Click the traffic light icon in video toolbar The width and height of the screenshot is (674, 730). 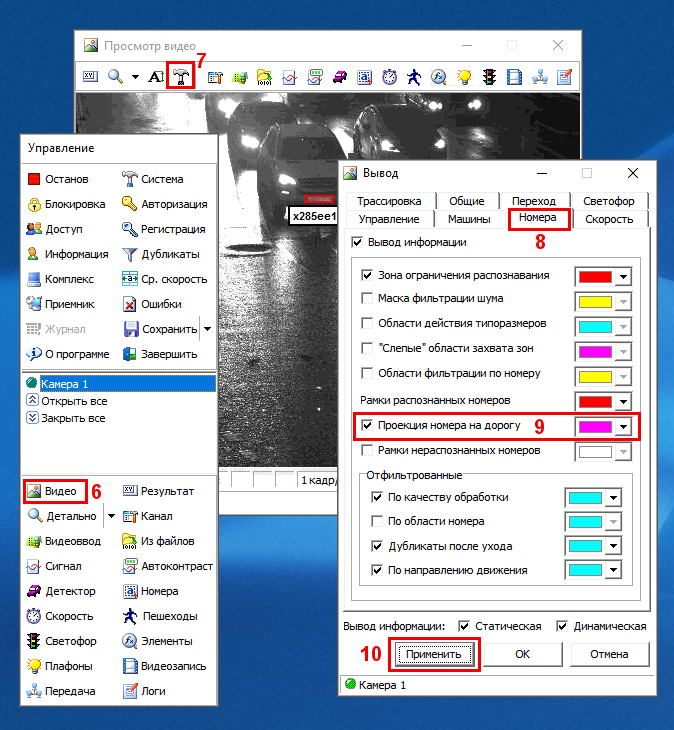(x=490, y=77)
